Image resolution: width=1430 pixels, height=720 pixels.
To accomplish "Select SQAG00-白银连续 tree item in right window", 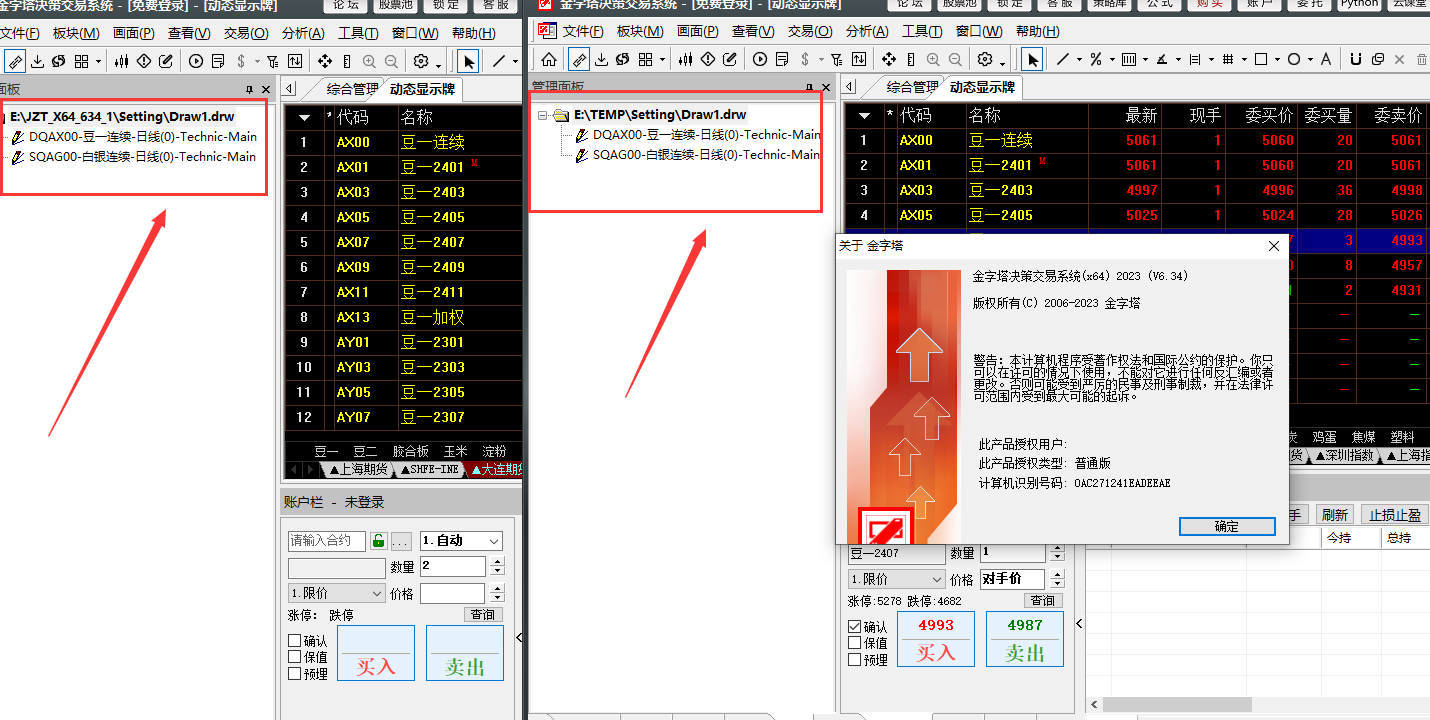I will 706,155.
